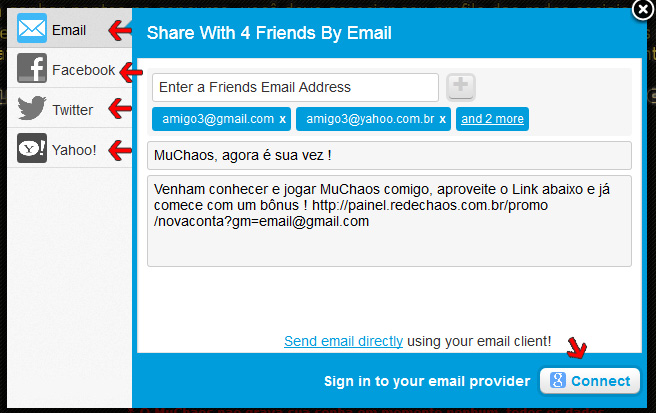
Task: Remove amigo3@yahoo.com.br using its x
Action: coord(443,119)
